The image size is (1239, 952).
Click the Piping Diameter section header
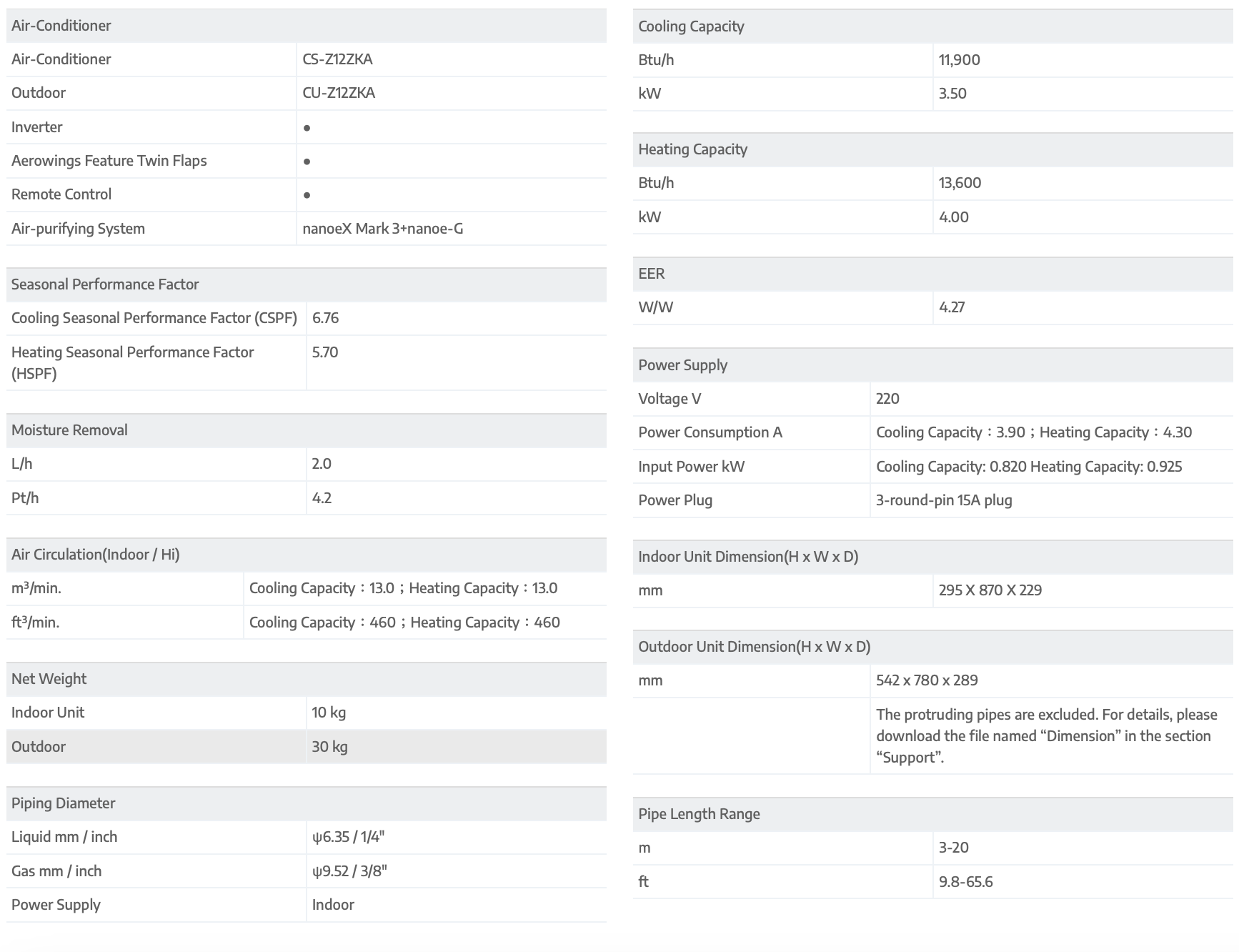[x=63, y=803]
